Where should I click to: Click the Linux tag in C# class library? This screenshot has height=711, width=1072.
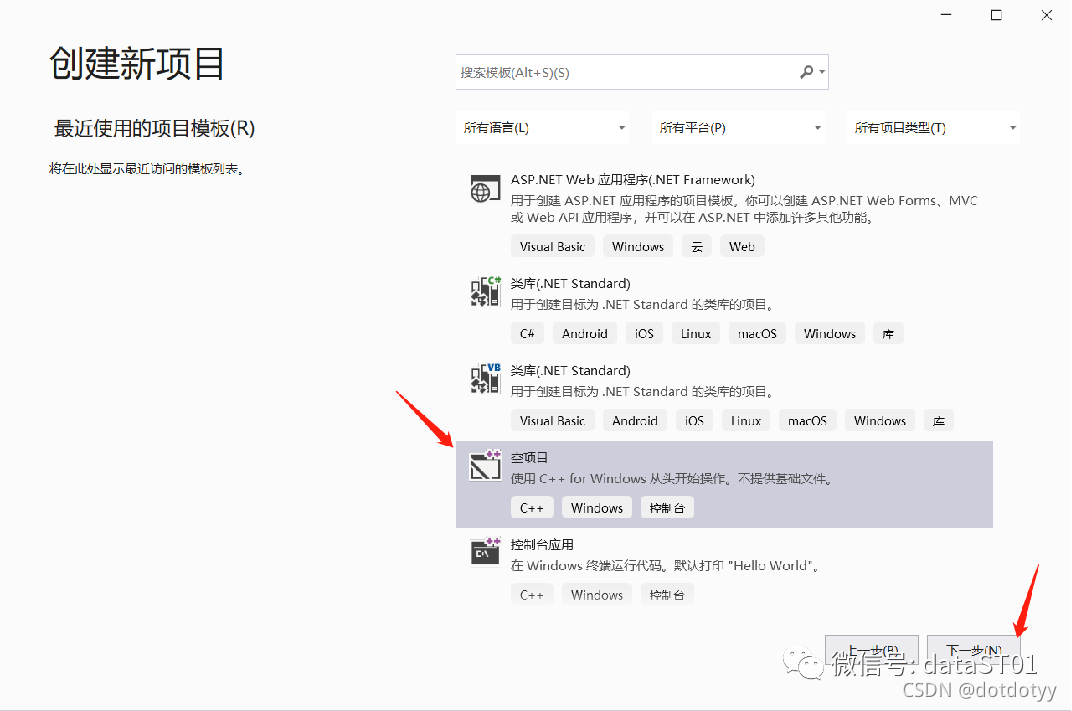coord(696,334)
